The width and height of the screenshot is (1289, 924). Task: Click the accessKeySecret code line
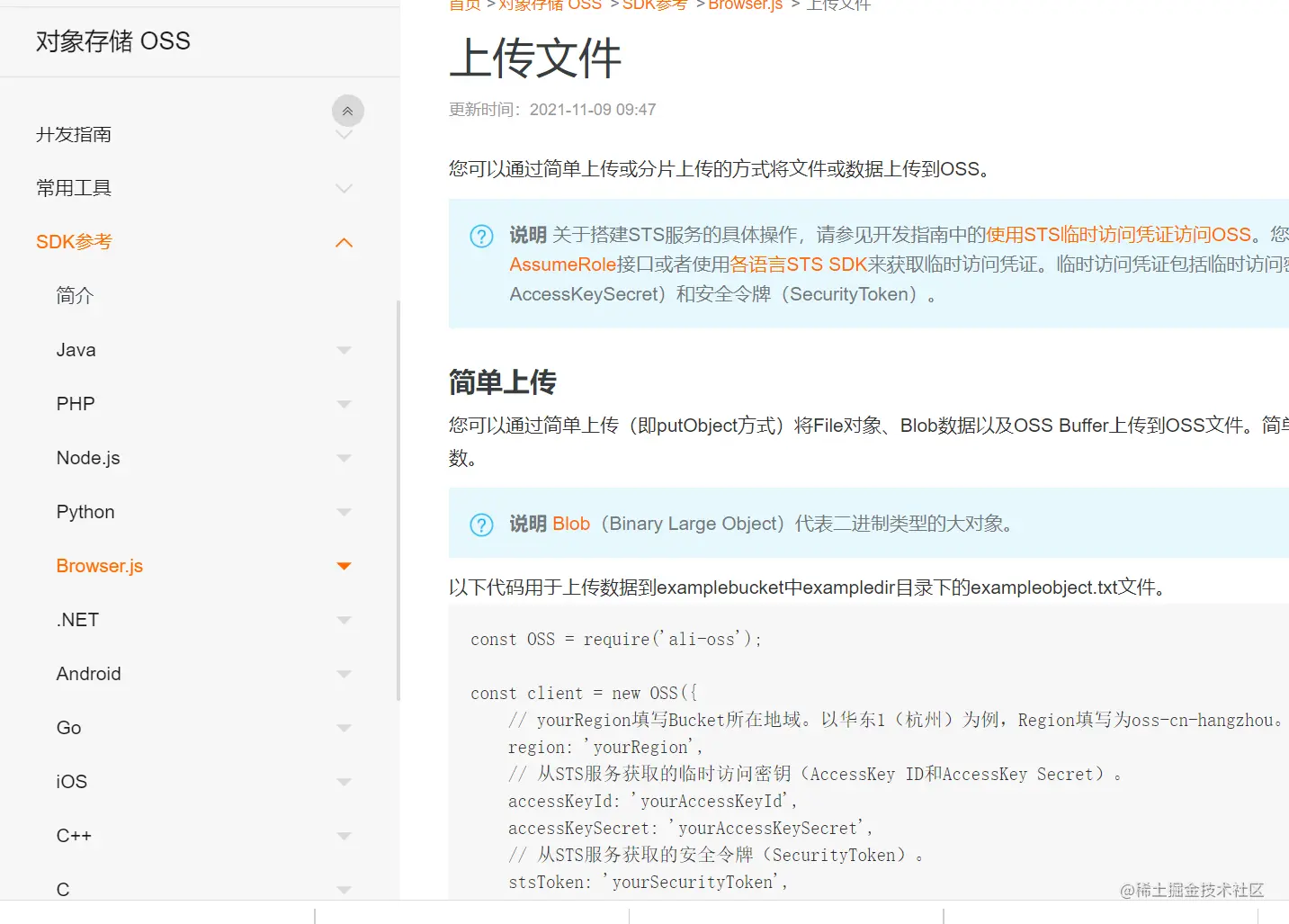coord(690,829)
